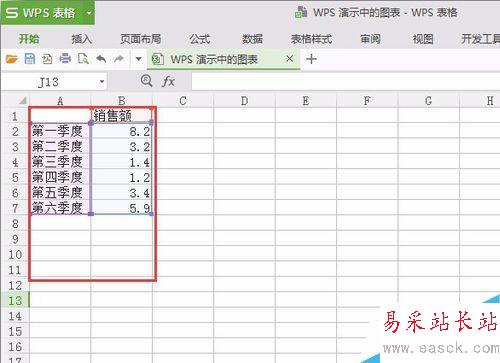Screen dimensions: 500x363
Task: Select the cell with value 5.9
Action: (x=122, y=208)
